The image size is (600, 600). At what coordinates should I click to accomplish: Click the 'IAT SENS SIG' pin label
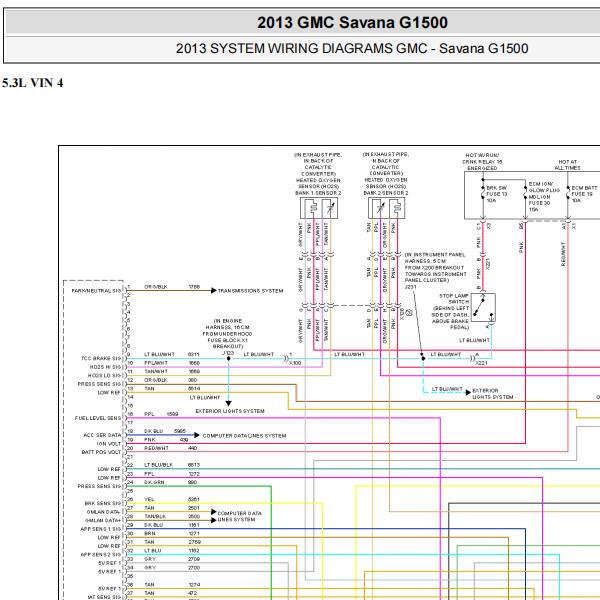(x=104, y=597)
